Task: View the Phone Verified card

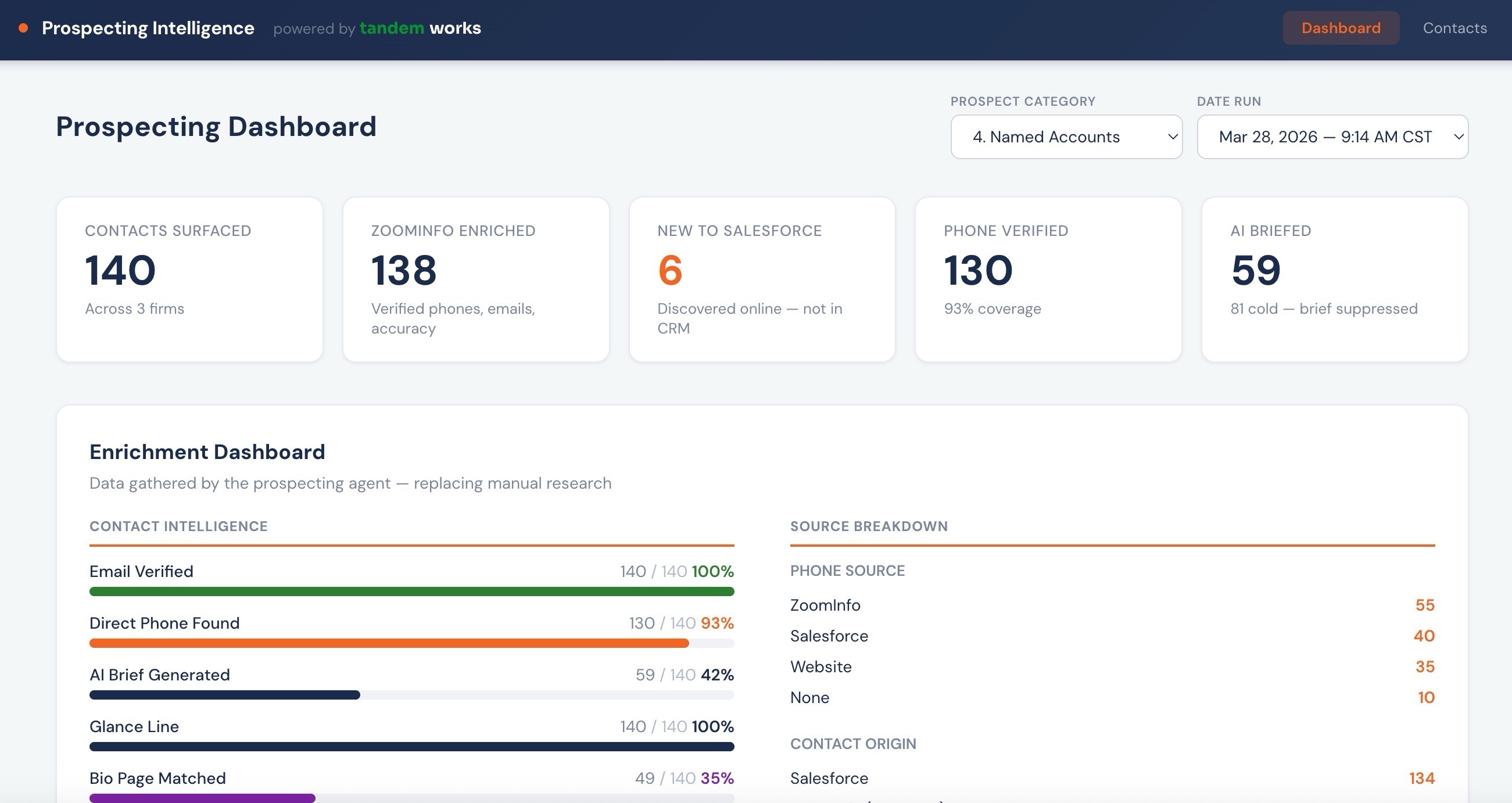Action: 1048,279
